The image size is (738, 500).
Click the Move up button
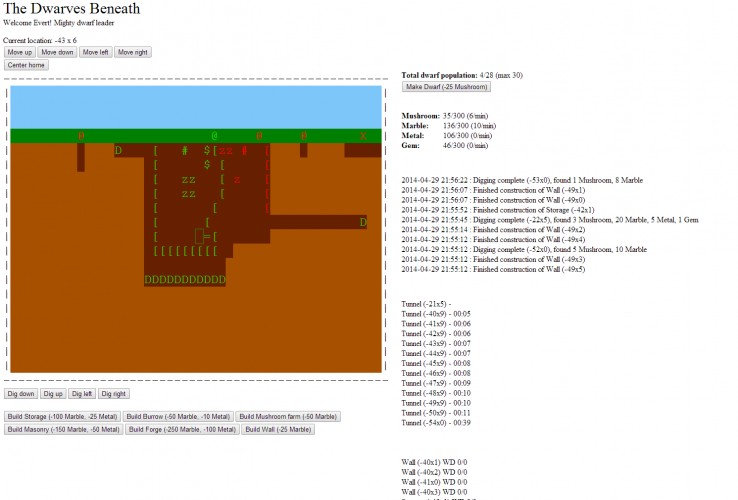pyautogui.click(x=20, y=52)
